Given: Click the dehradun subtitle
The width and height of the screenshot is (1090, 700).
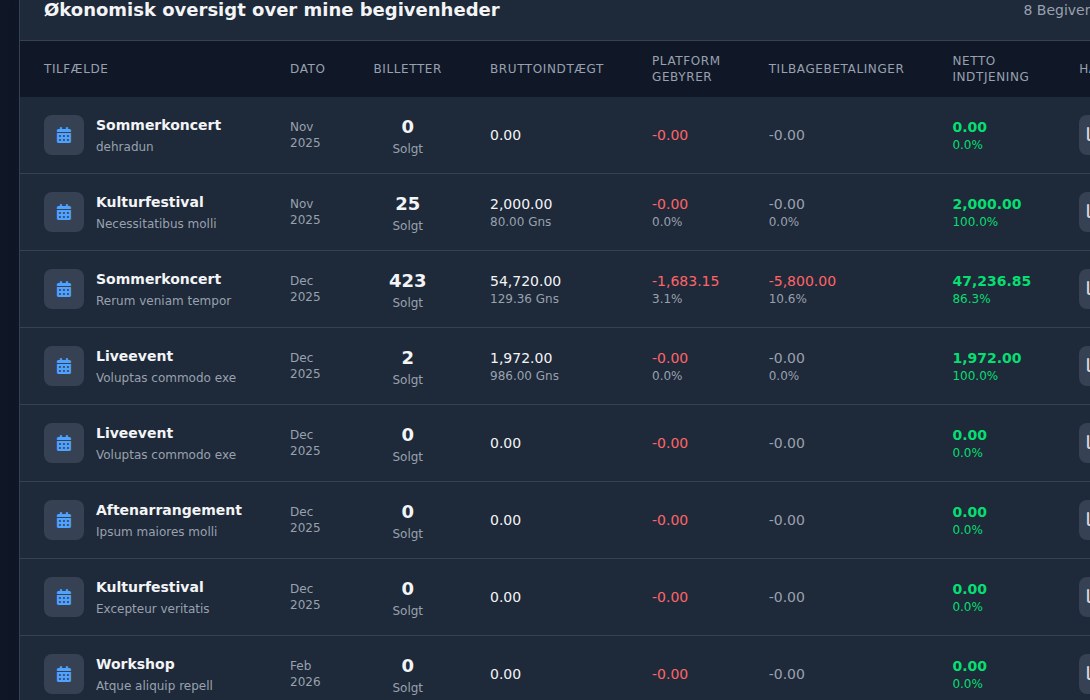Looking at the screenshot, I should pyautogui.click(x=124, y=147).
